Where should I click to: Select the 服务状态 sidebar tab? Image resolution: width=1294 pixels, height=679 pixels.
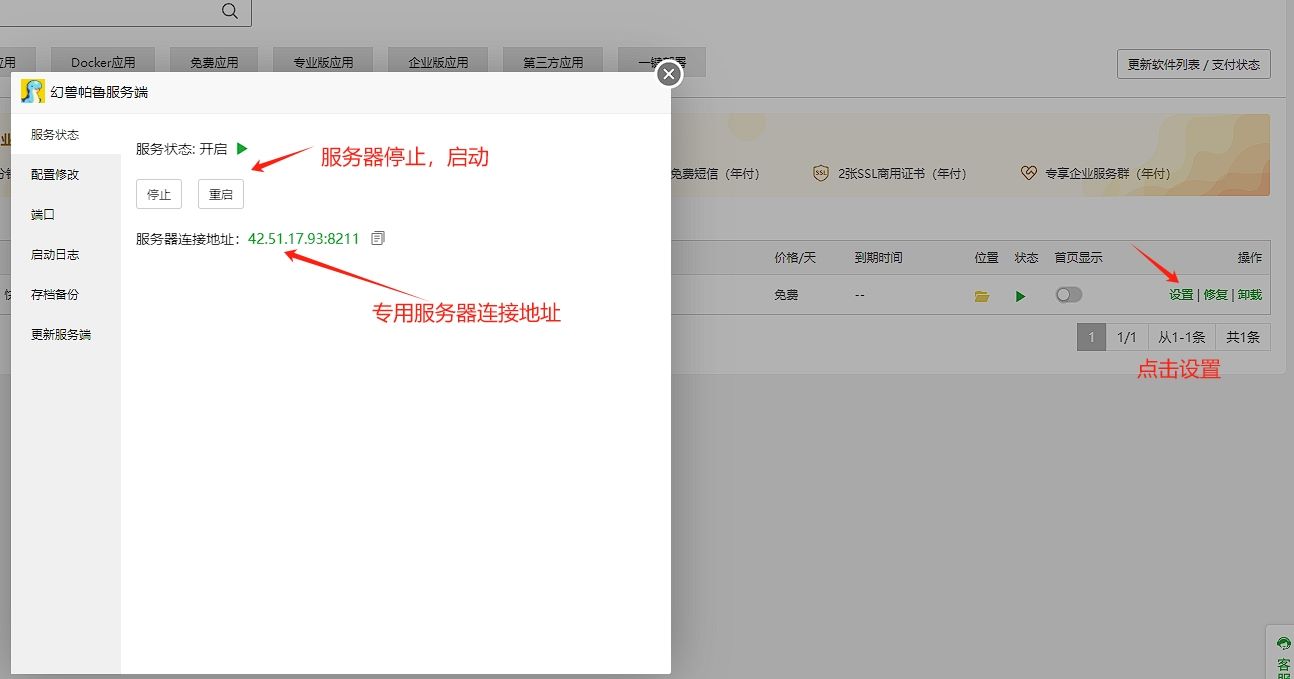(66, 134)
